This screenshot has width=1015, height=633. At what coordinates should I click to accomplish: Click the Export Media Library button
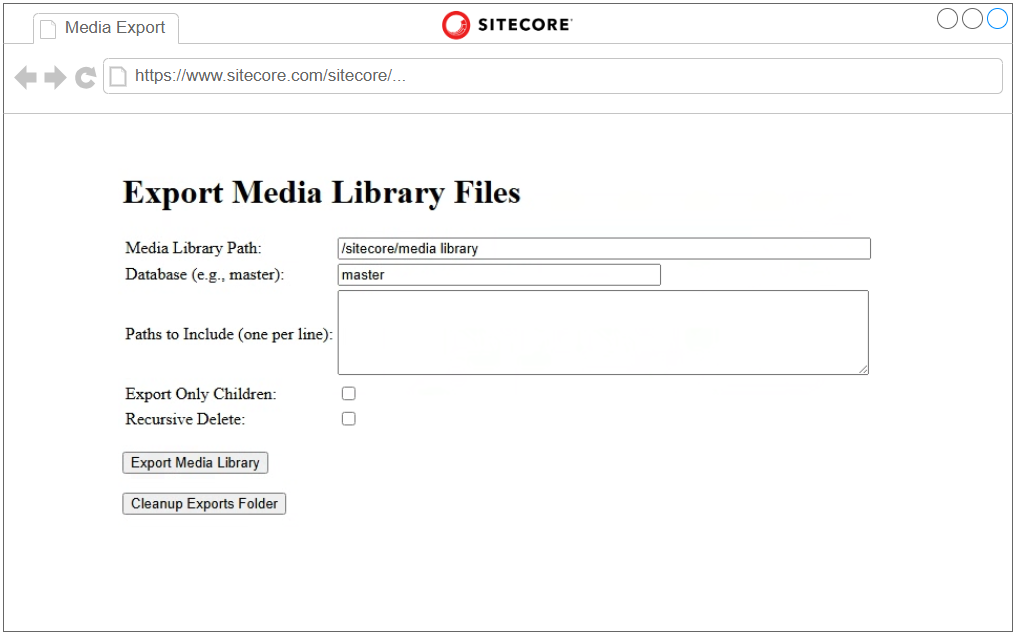pyautogui.click(x=195, y=463)
